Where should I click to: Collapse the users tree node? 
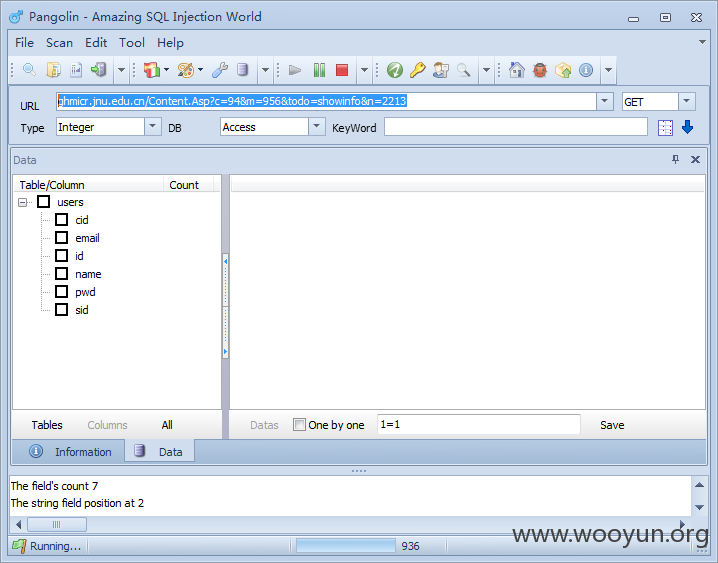[x=22, y=202]
